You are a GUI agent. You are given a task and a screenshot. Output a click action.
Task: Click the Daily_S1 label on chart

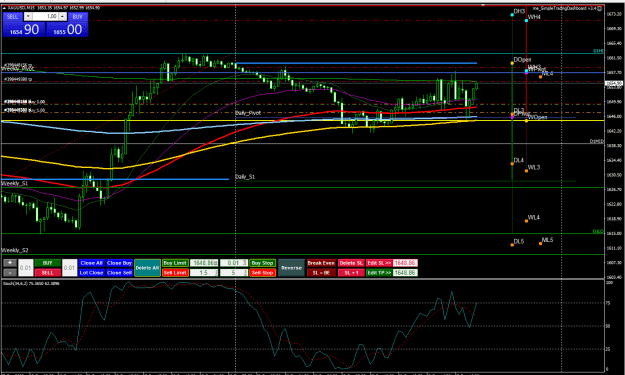pyautogui.click(x=245, y=177)
